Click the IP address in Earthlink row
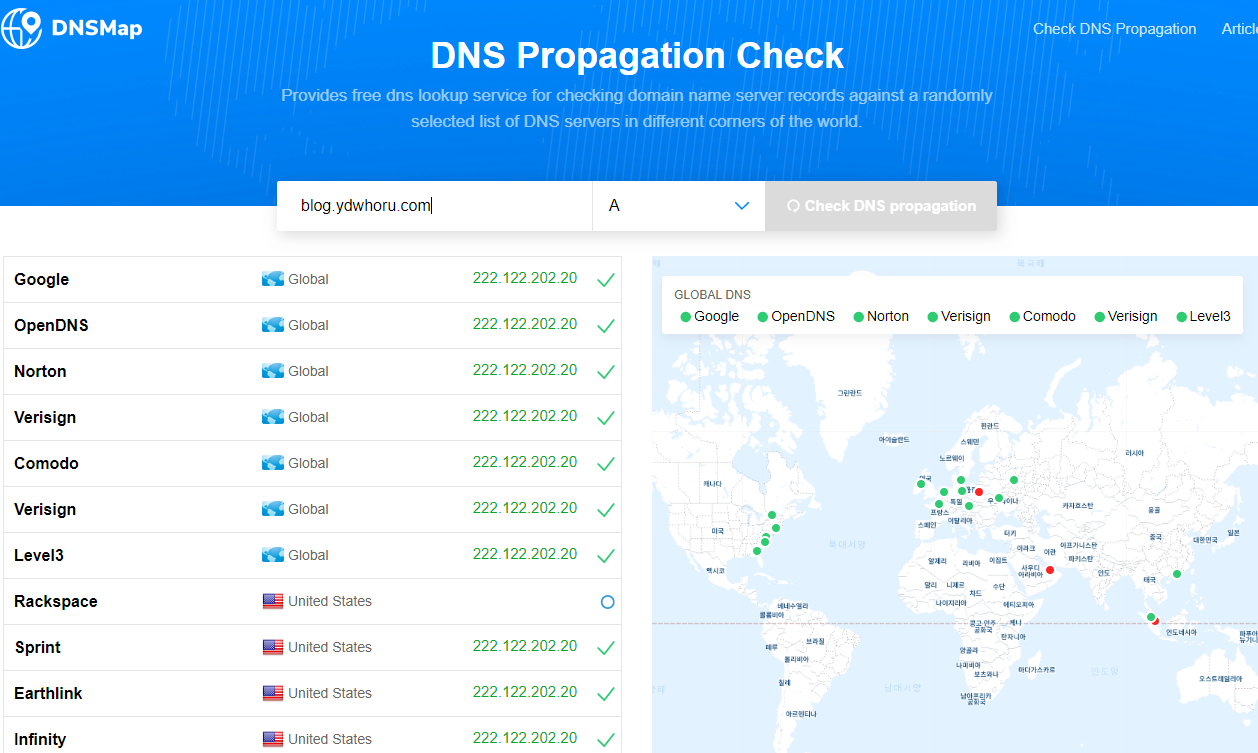 [525, 692]
